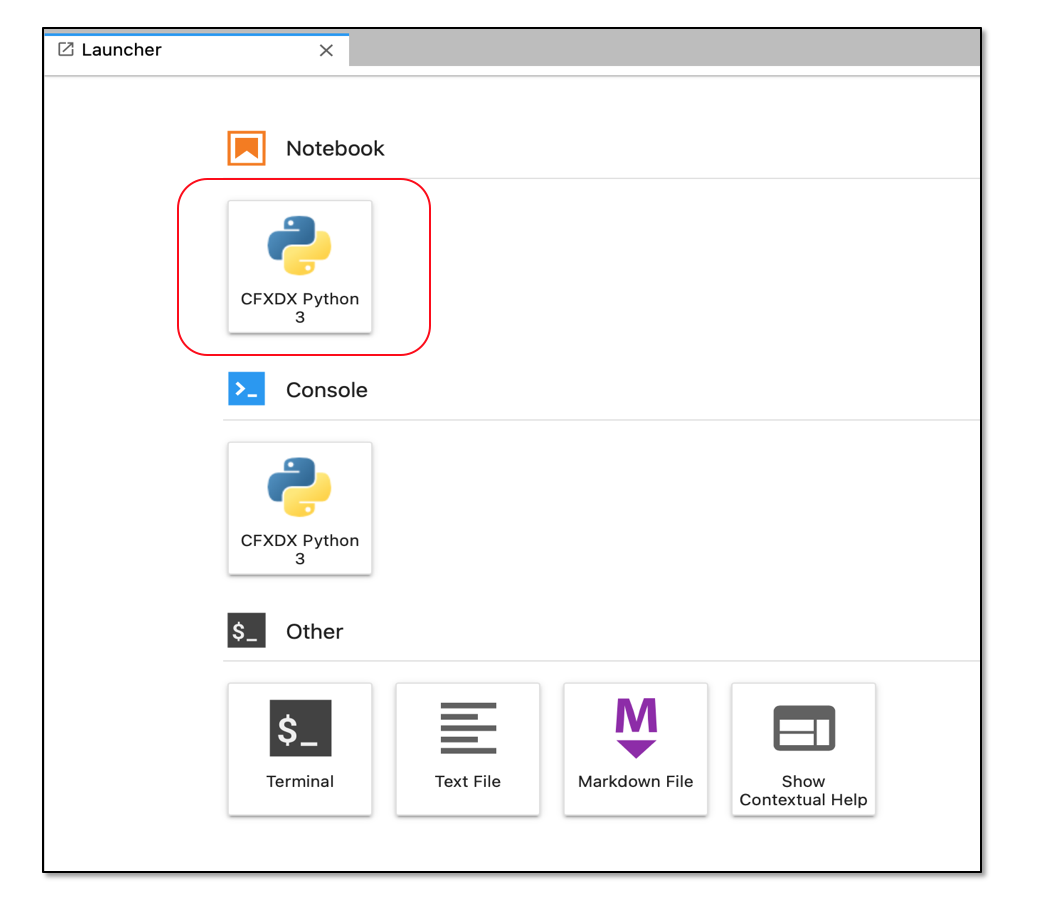The width and height of the screenshot is (1054, 900).
Task: Click the Other section heading text
Action: point(315,631)
